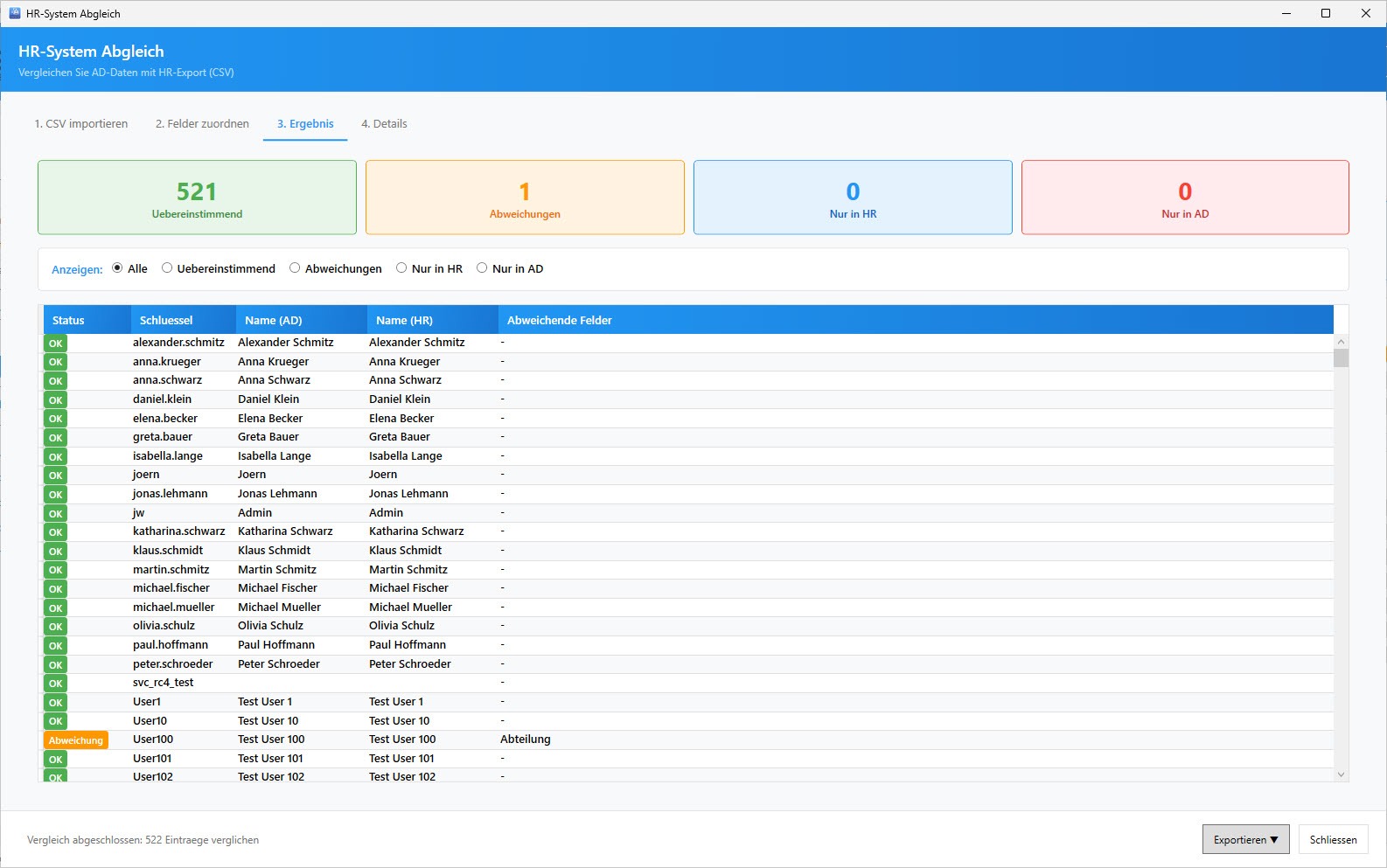This screenshot has width=1387, height=868.
Task: Switch to the 1. CSV importieren tab
Action: [x=81, y=124]
